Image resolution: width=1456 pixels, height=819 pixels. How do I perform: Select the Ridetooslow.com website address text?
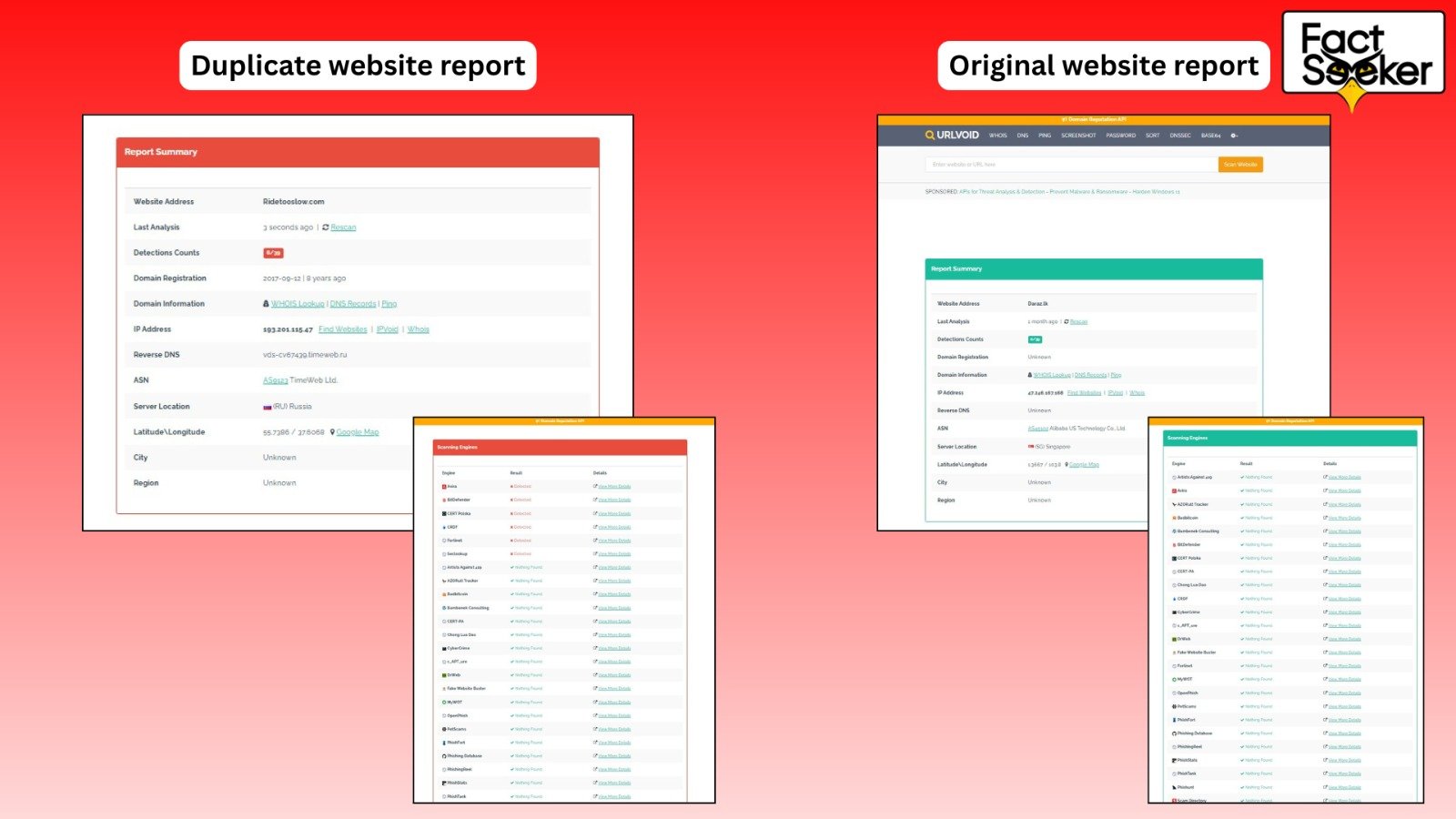point(293,202)
